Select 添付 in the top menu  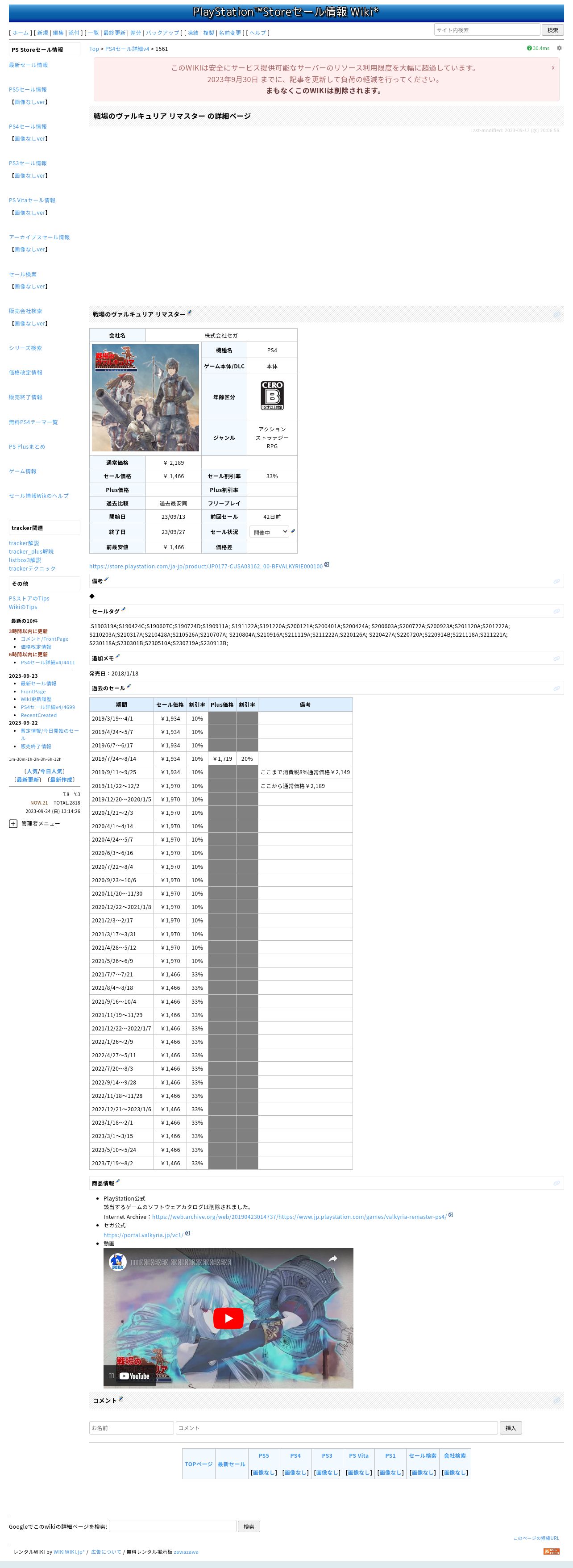pos(74,33)
